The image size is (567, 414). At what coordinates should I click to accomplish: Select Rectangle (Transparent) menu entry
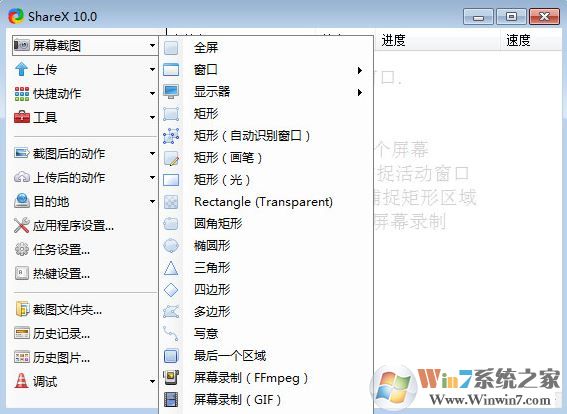click(267, 202)
